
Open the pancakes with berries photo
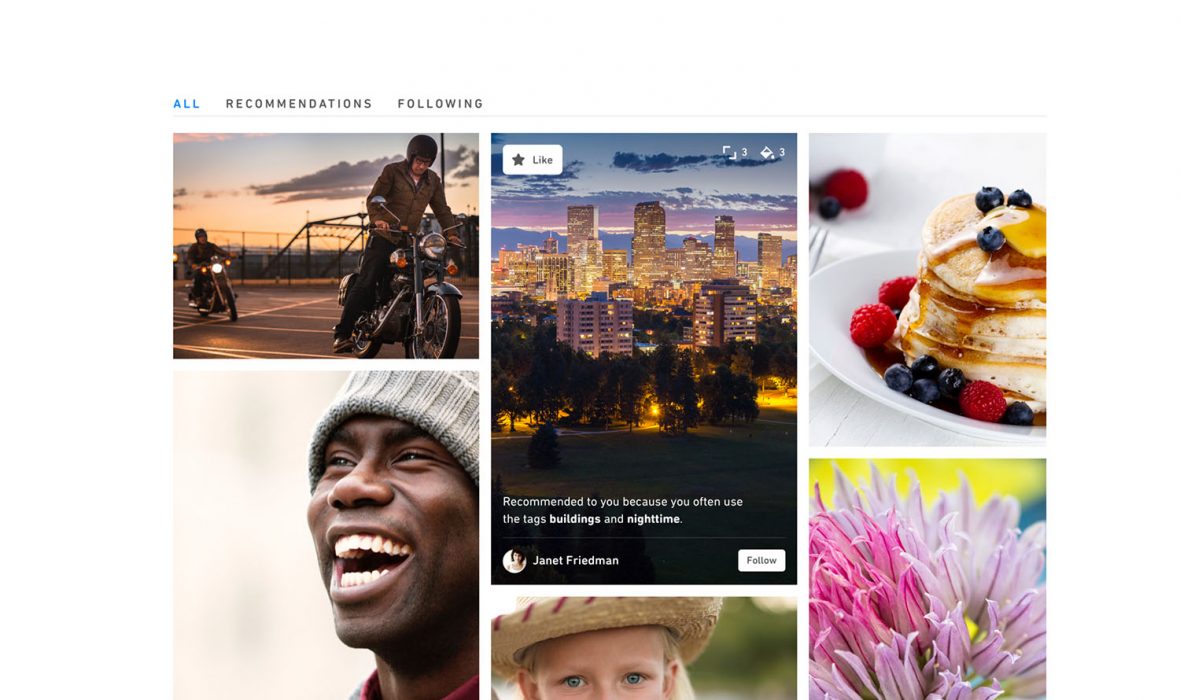click(x=927, y=290)
